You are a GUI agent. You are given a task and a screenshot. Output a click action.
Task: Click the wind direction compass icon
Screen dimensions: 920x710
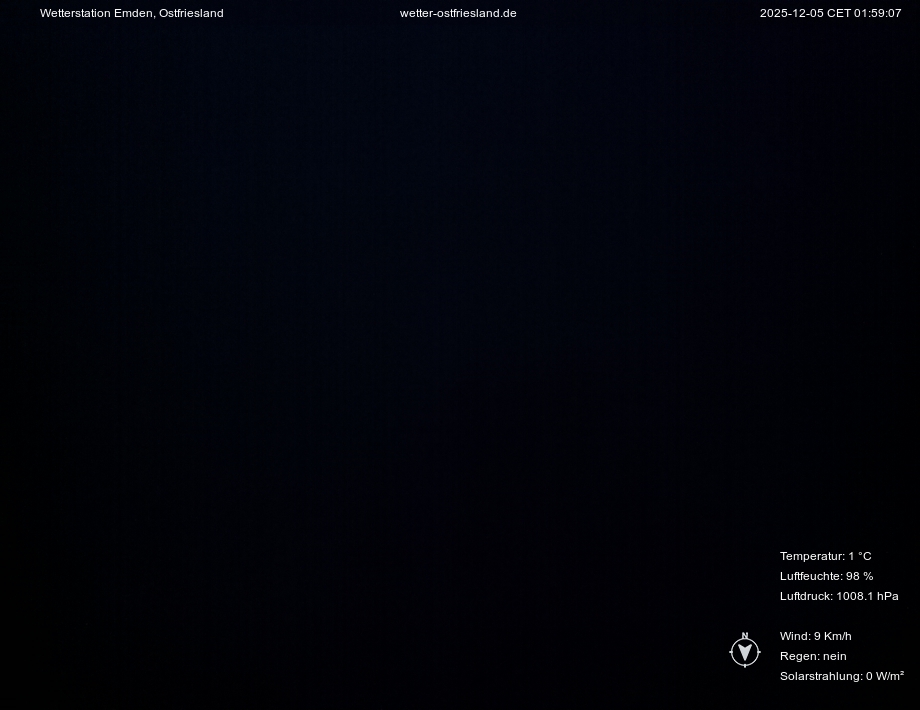click(745, 653)
